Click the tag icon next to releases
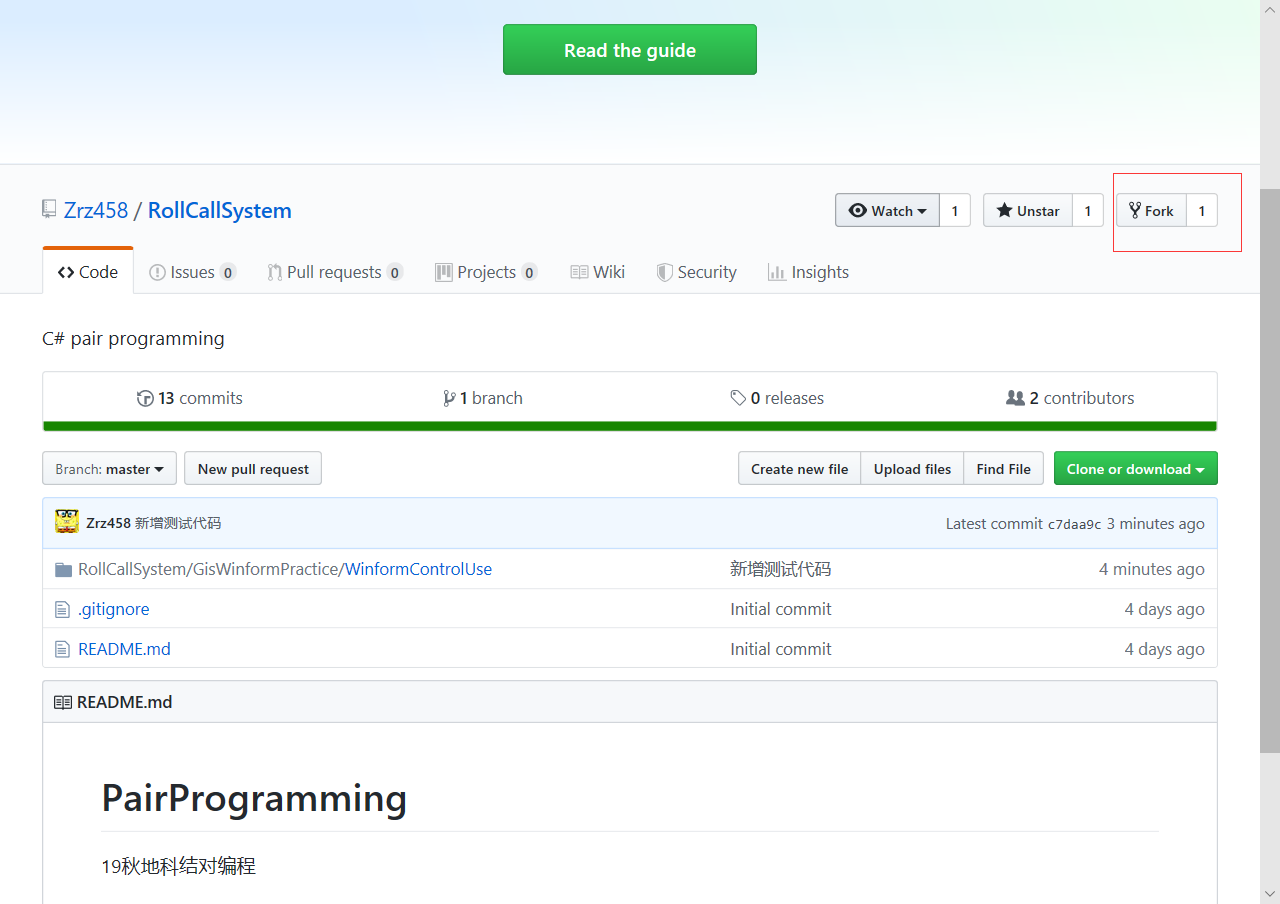 738,398
